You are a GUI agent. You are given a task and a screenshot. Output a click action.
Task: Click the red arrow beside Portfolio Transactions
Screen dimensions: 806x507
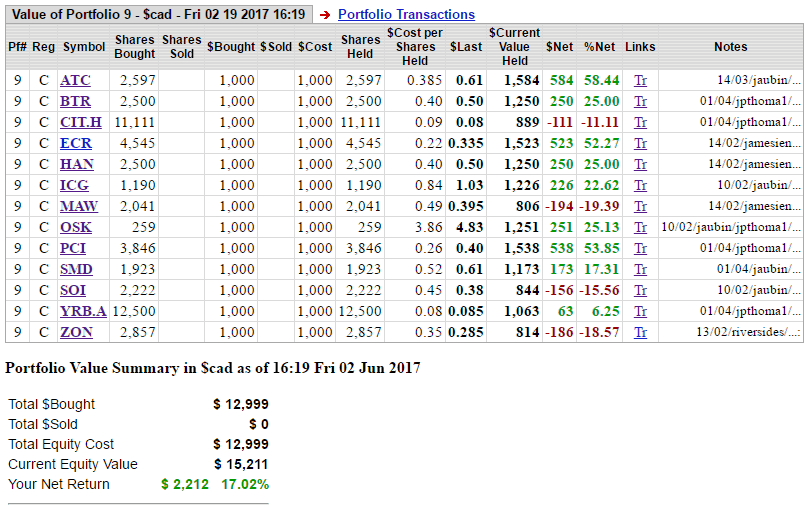pyautogui.click(x=325, y=15)
